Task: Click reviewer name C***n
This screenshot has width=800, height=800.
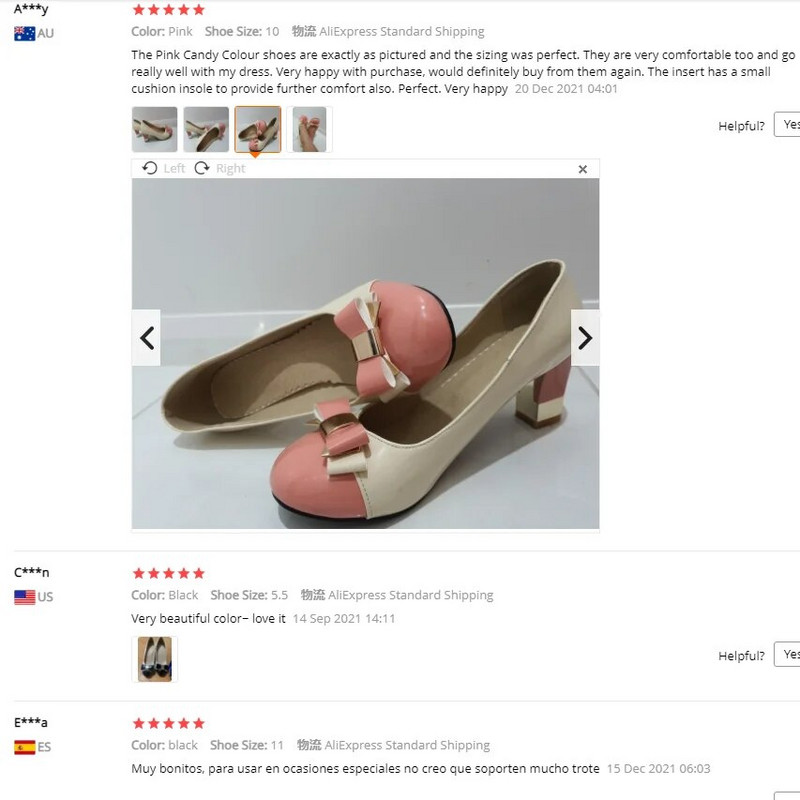Action: pyautogui.click(x=32, y=573)
